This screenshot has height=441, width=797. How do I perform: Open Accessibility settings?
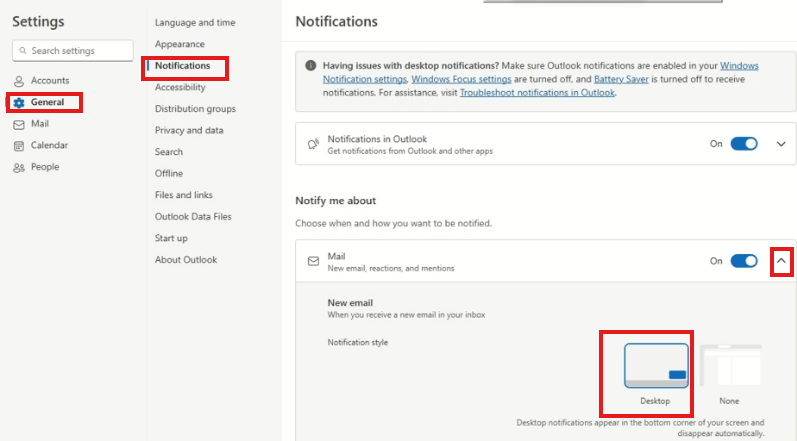coord(180,87)
